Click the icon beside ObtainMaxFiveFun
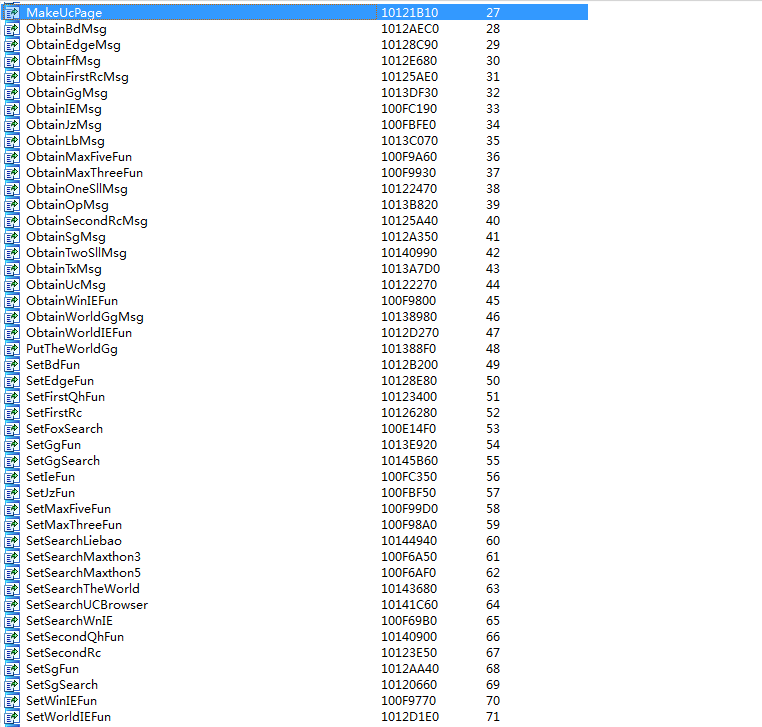Screen dimensions: 762x727 click(12, 157)
